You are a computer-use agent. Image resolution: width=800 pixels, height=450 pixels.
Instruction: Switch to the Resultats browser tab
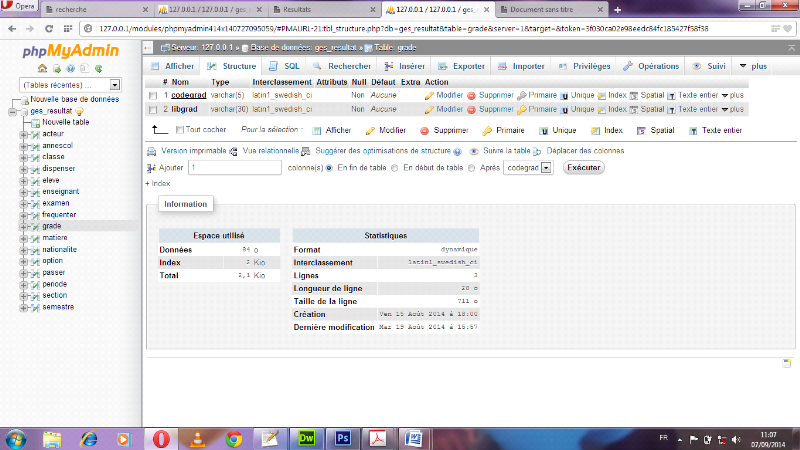tap(323, 10)
